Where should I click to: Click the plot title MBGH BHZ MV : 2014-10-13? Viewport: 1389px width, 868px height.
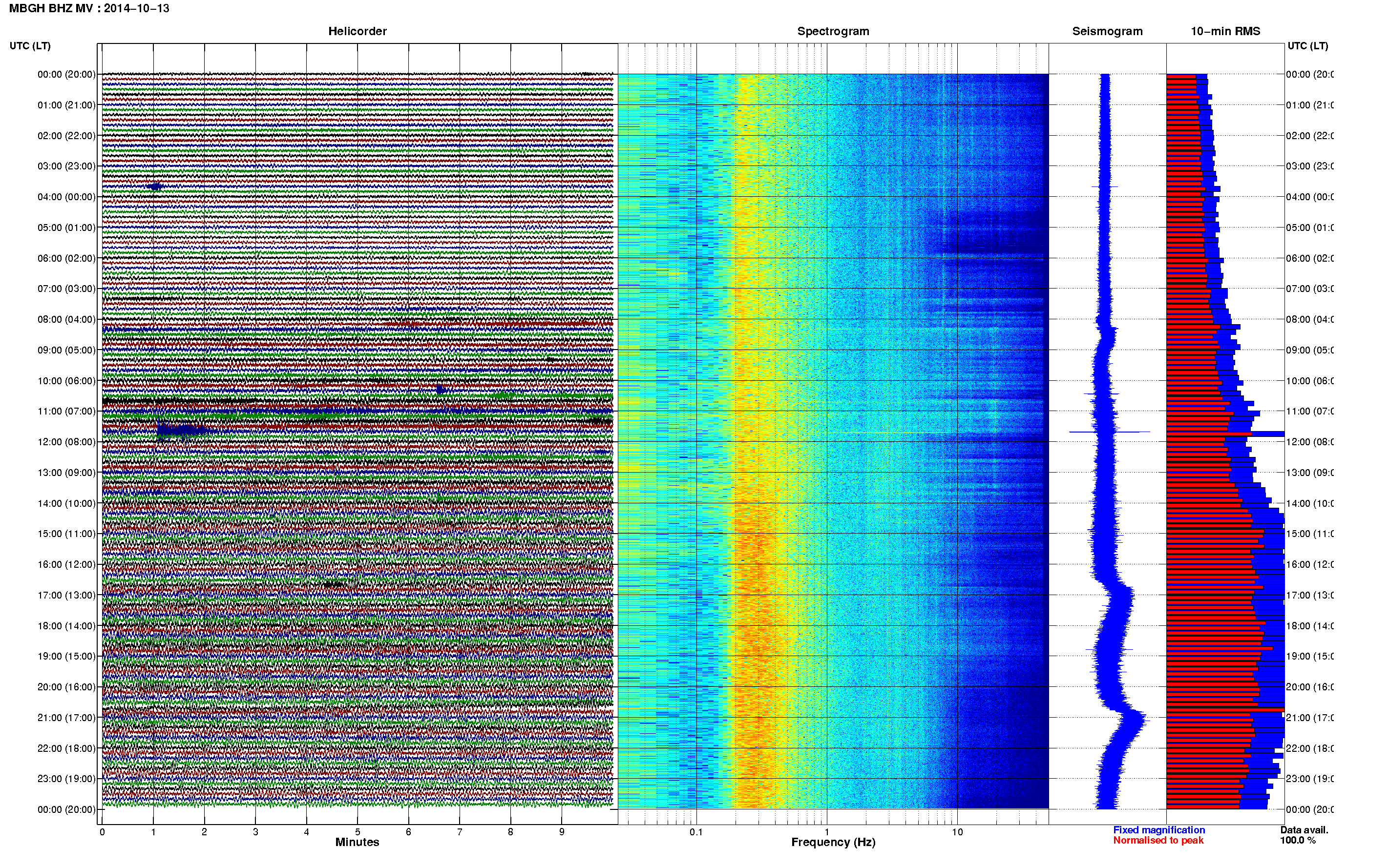pos(89,9)
